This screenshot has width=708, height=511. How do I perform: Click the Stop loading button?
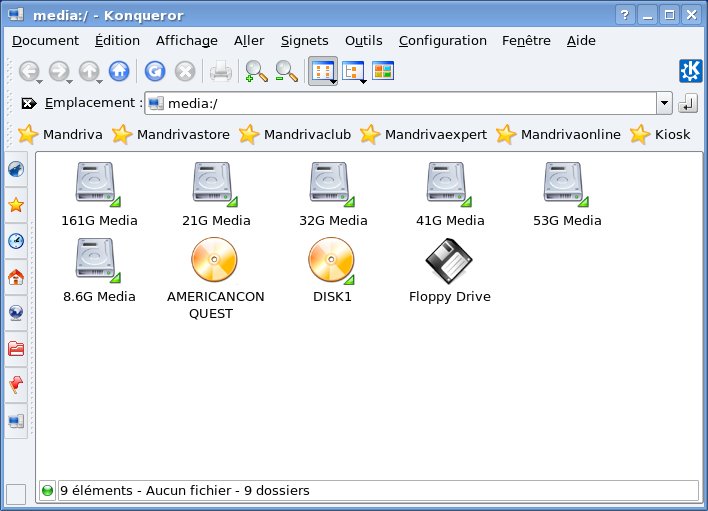click(x=185, y=71)
